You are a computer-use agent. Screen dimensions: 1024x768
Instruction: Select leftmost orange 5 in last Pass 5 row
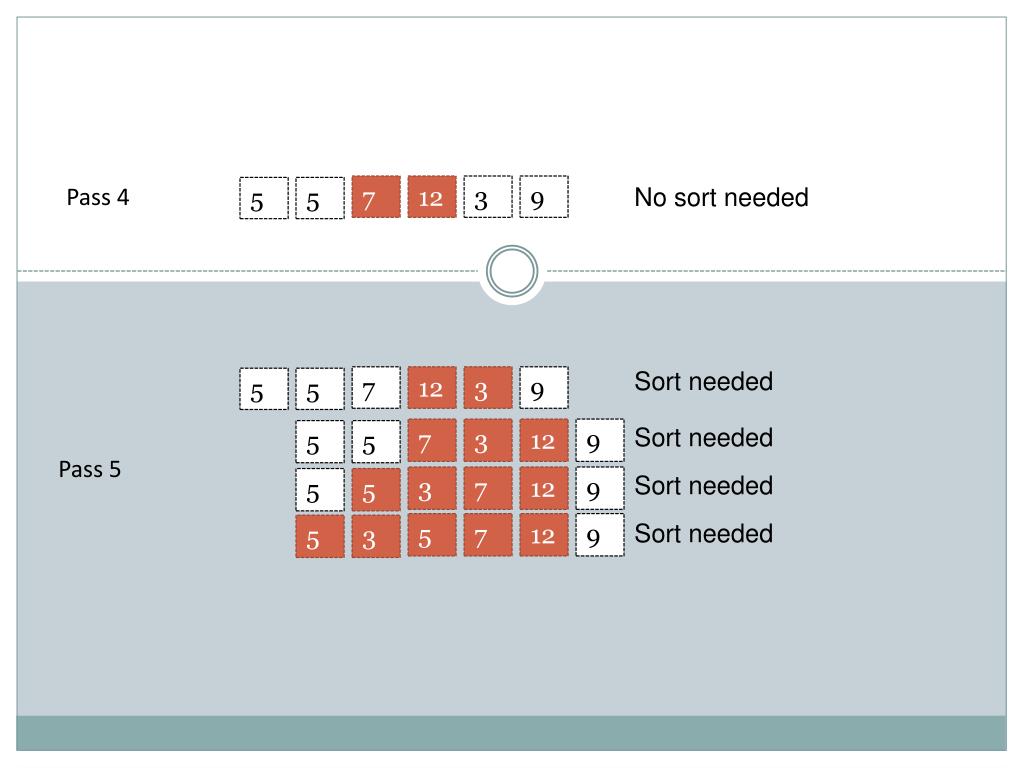pyautogui.click(x=320, y=536)
